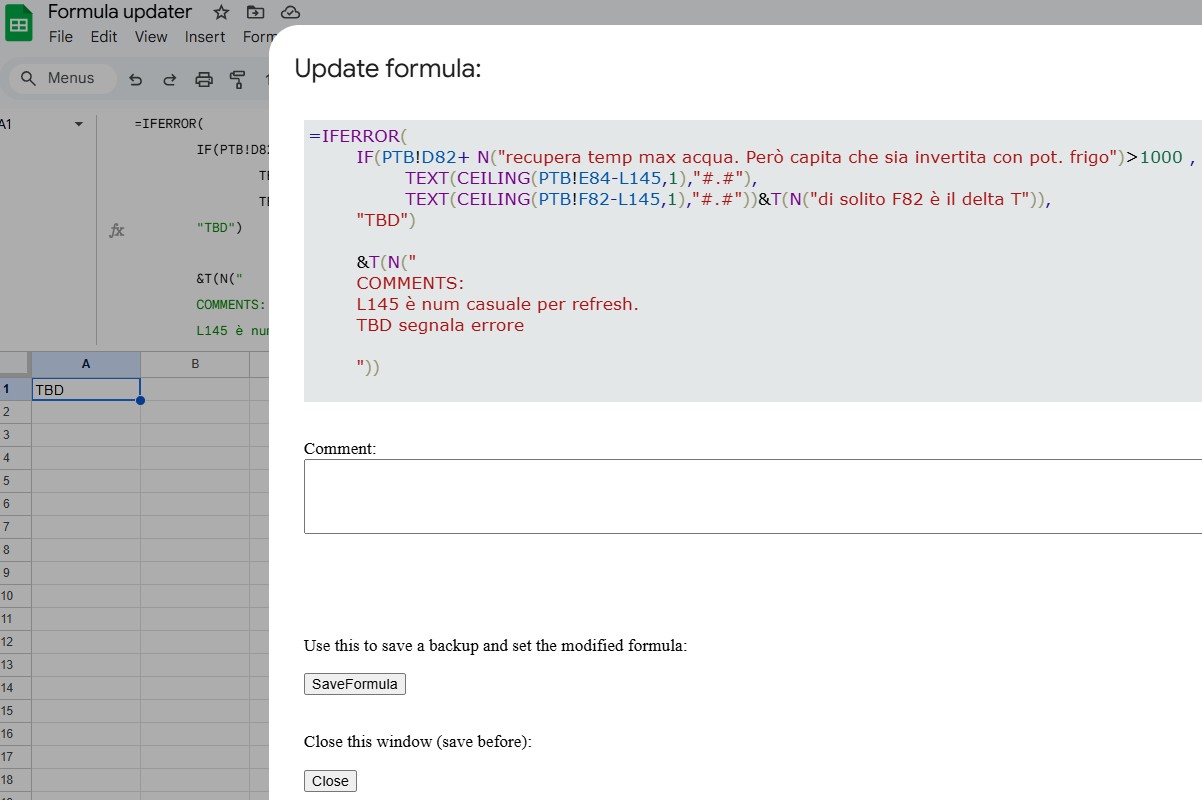
Task: Select cell B3 in the sheet
Action: click(195, 435)
